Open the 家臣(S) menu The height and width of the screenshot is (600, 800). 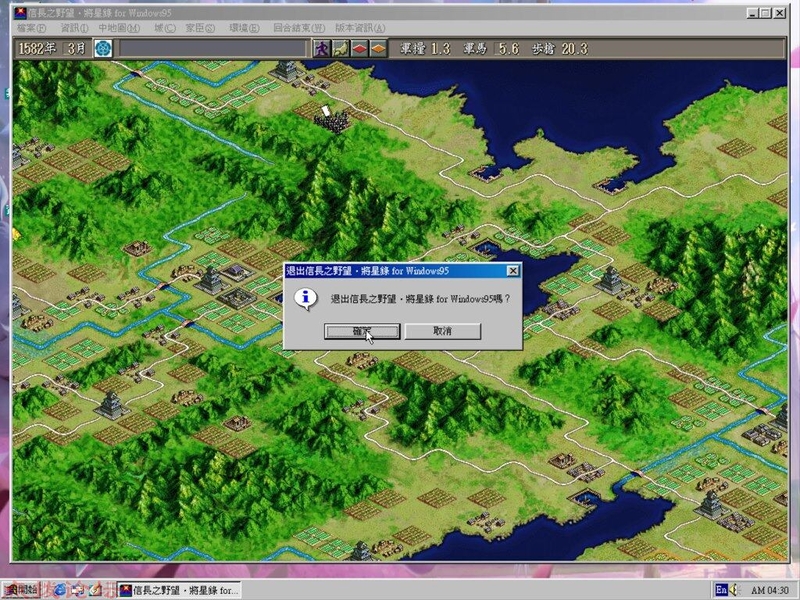tap(200, 28)
